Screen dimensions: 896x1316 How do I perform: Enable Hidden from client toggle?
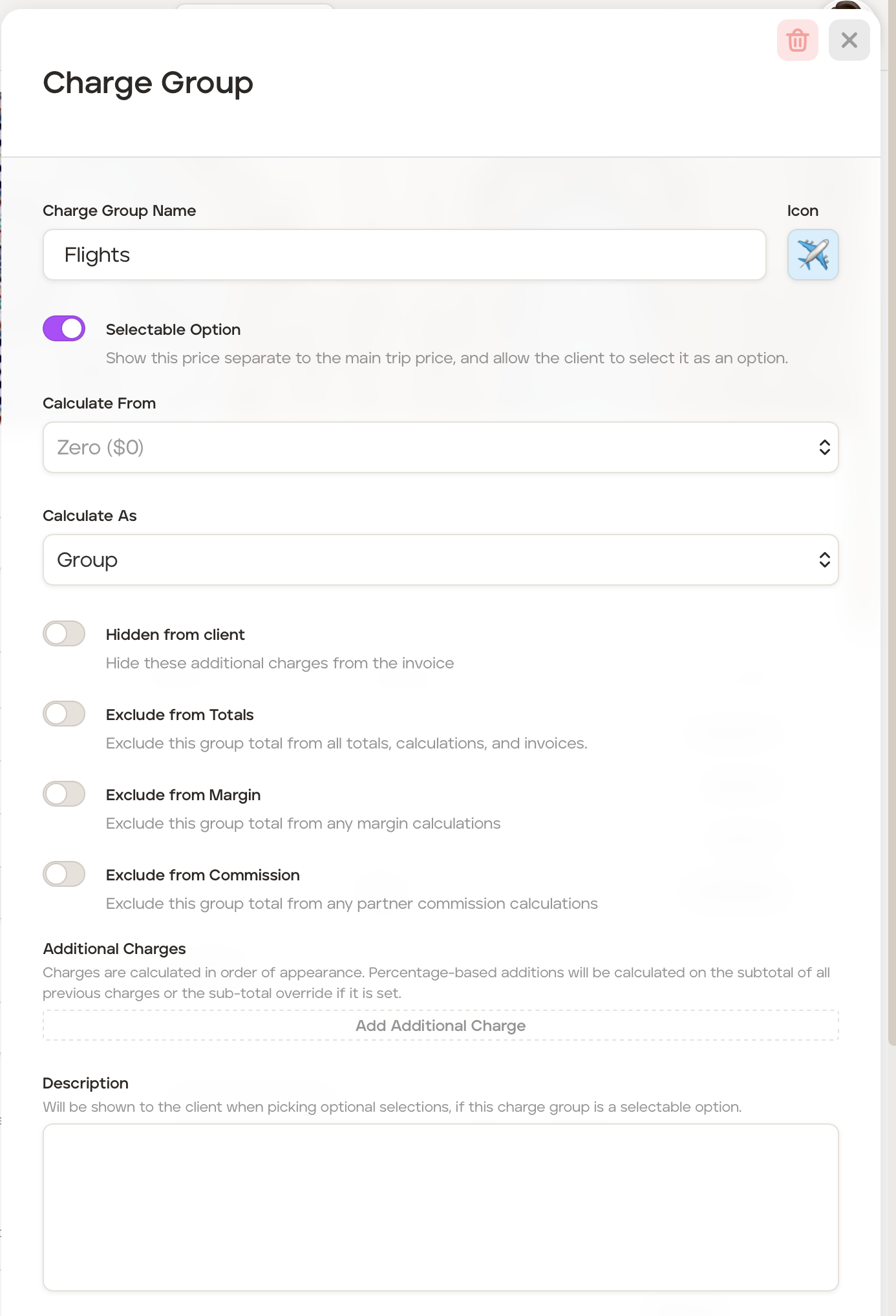pyautogui.click(x=64, y=633)
